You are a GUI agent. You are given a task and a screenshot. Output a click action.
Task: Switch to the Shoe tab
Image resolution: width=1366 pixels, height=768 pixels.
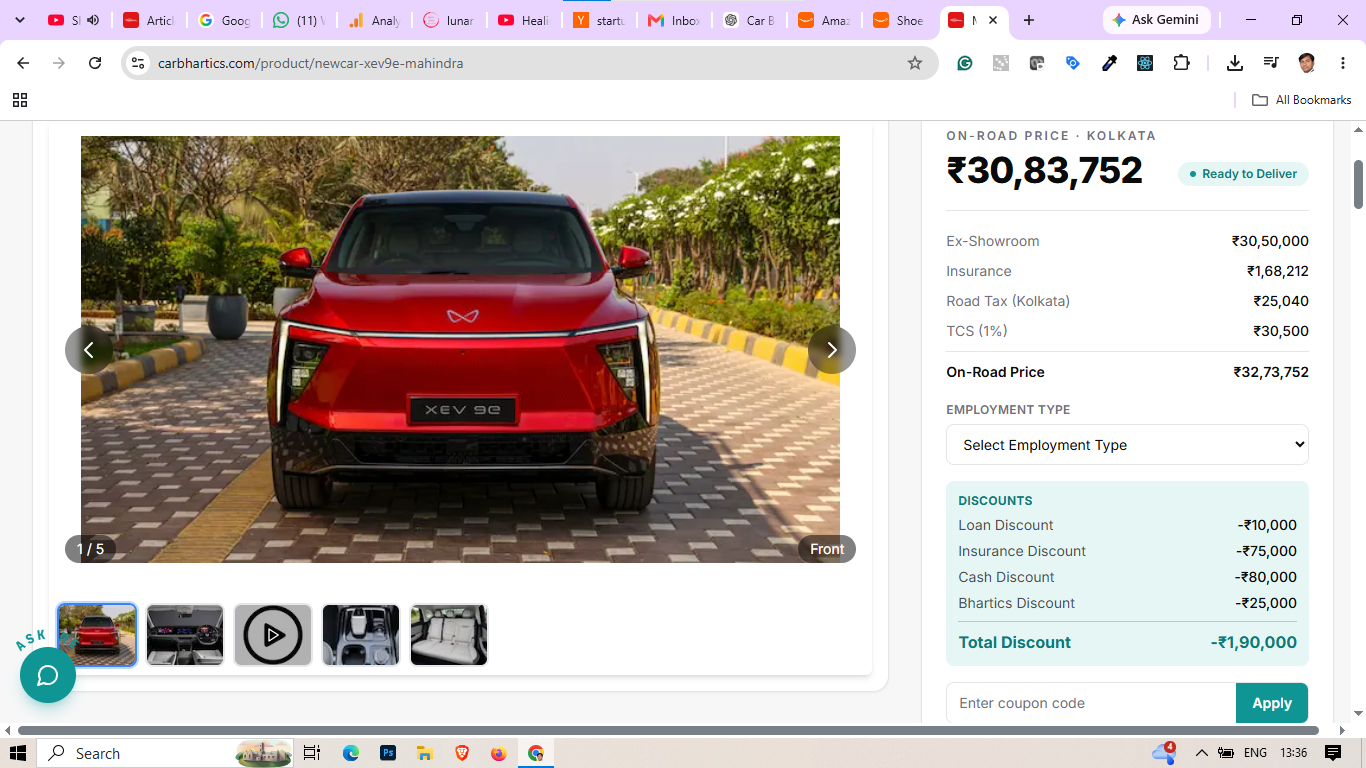pyautogui.click(x=899, y=20)
